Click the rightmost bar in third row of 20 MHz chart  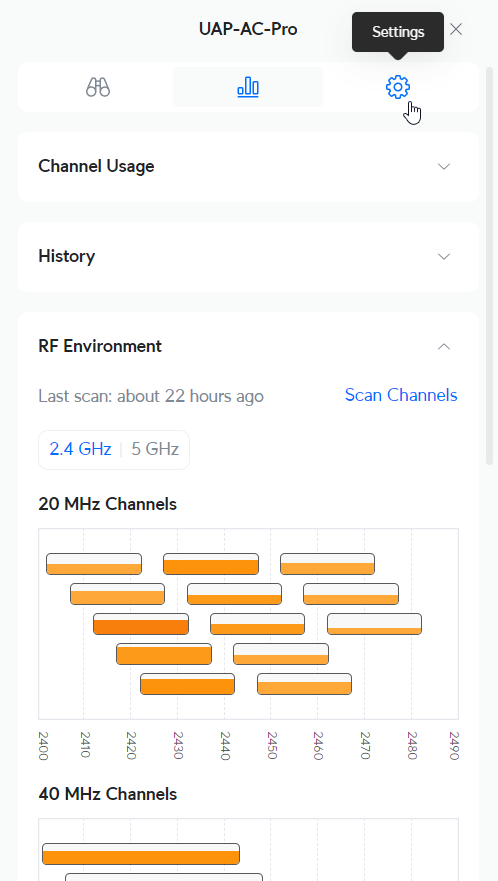point(374,624)
